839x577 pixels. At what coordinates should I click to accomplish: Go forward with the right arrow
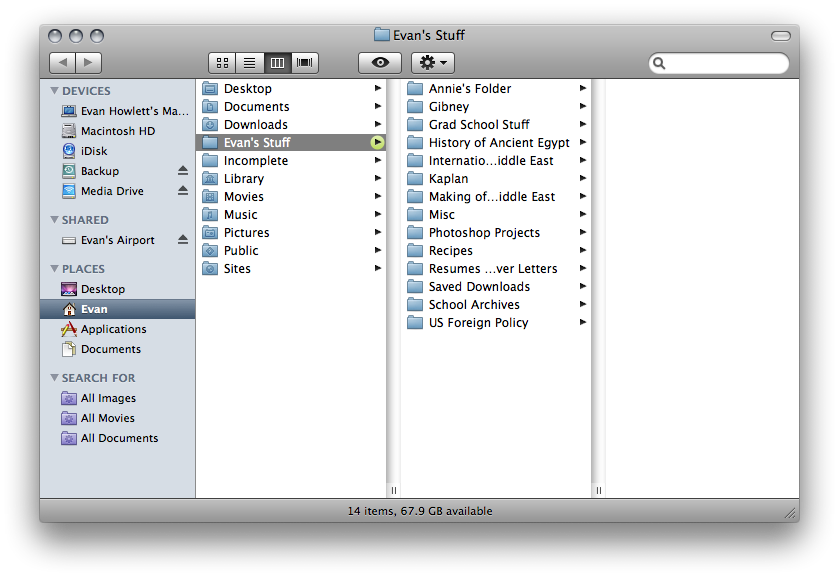88,63
